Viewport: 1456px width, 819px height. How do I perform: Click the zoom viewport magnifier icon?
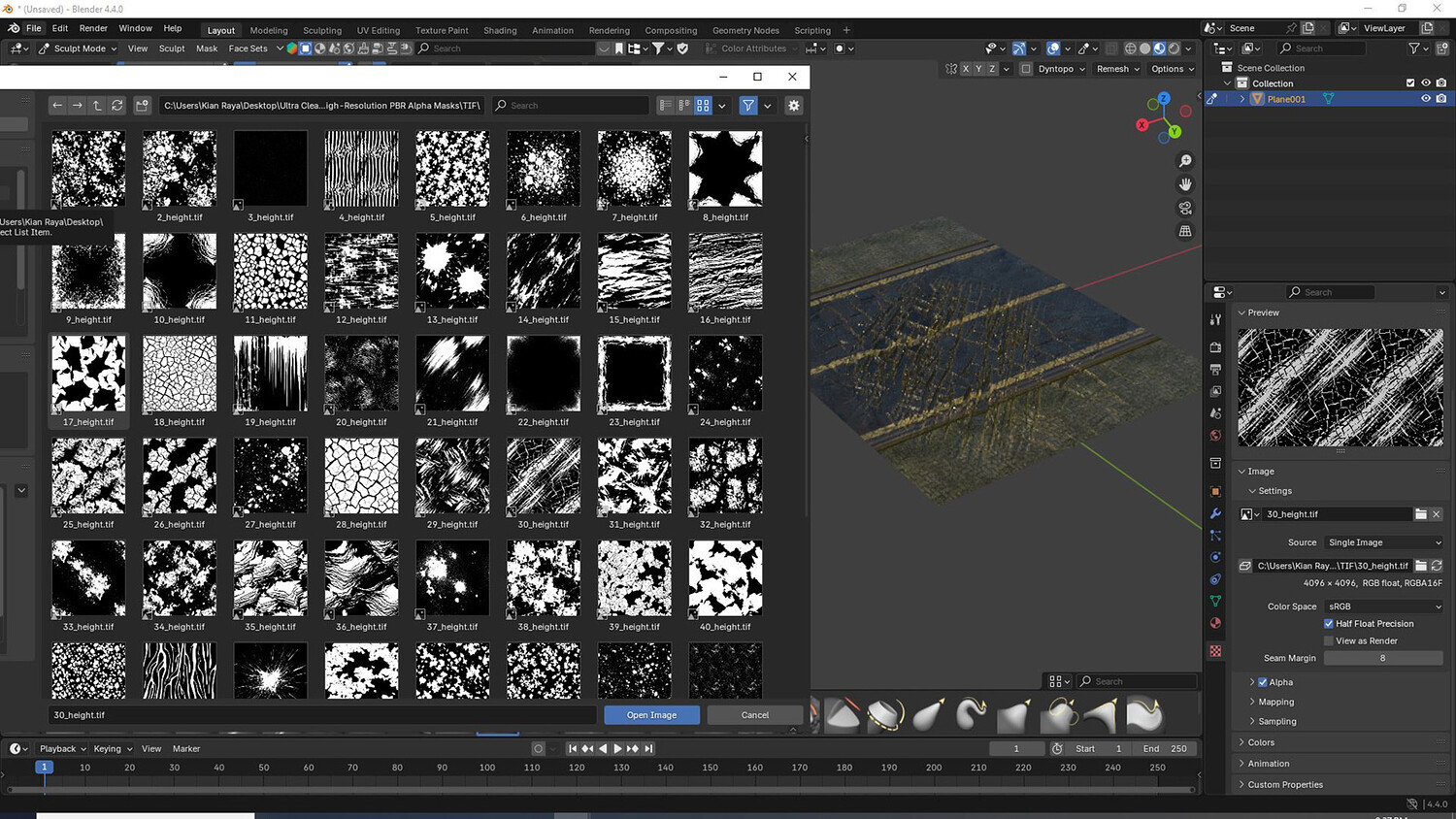click(x=1185, y=161)
